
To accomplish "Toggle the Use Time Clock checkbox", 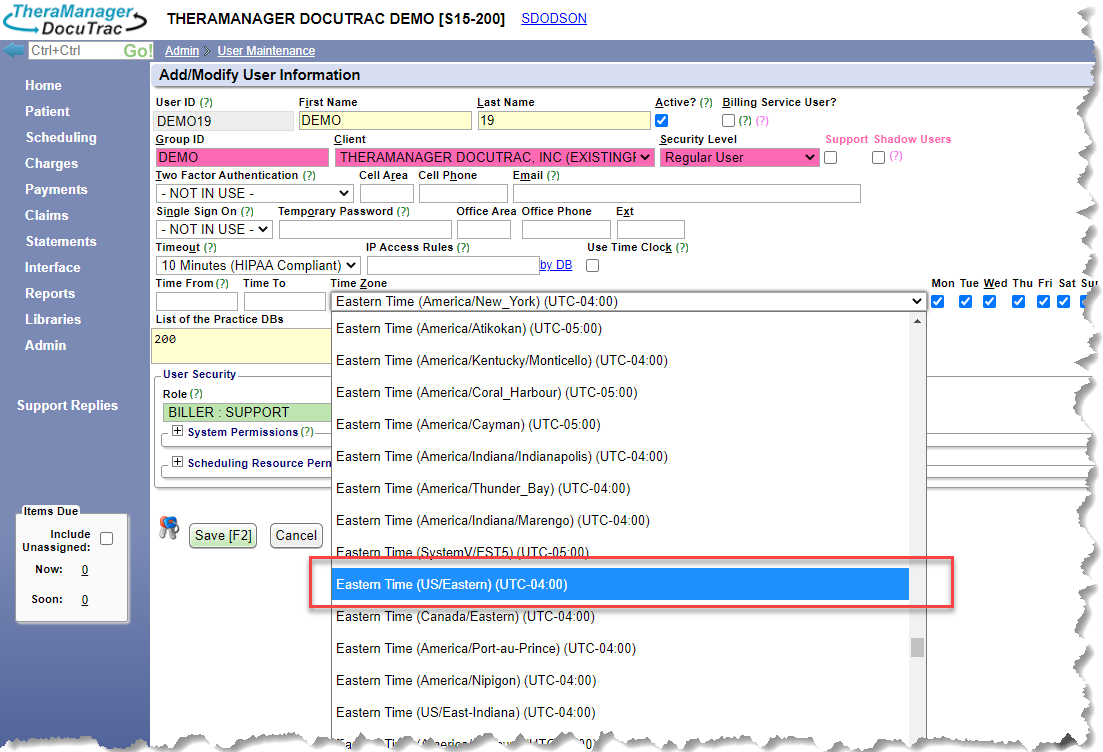I will [x=593, y=265].
